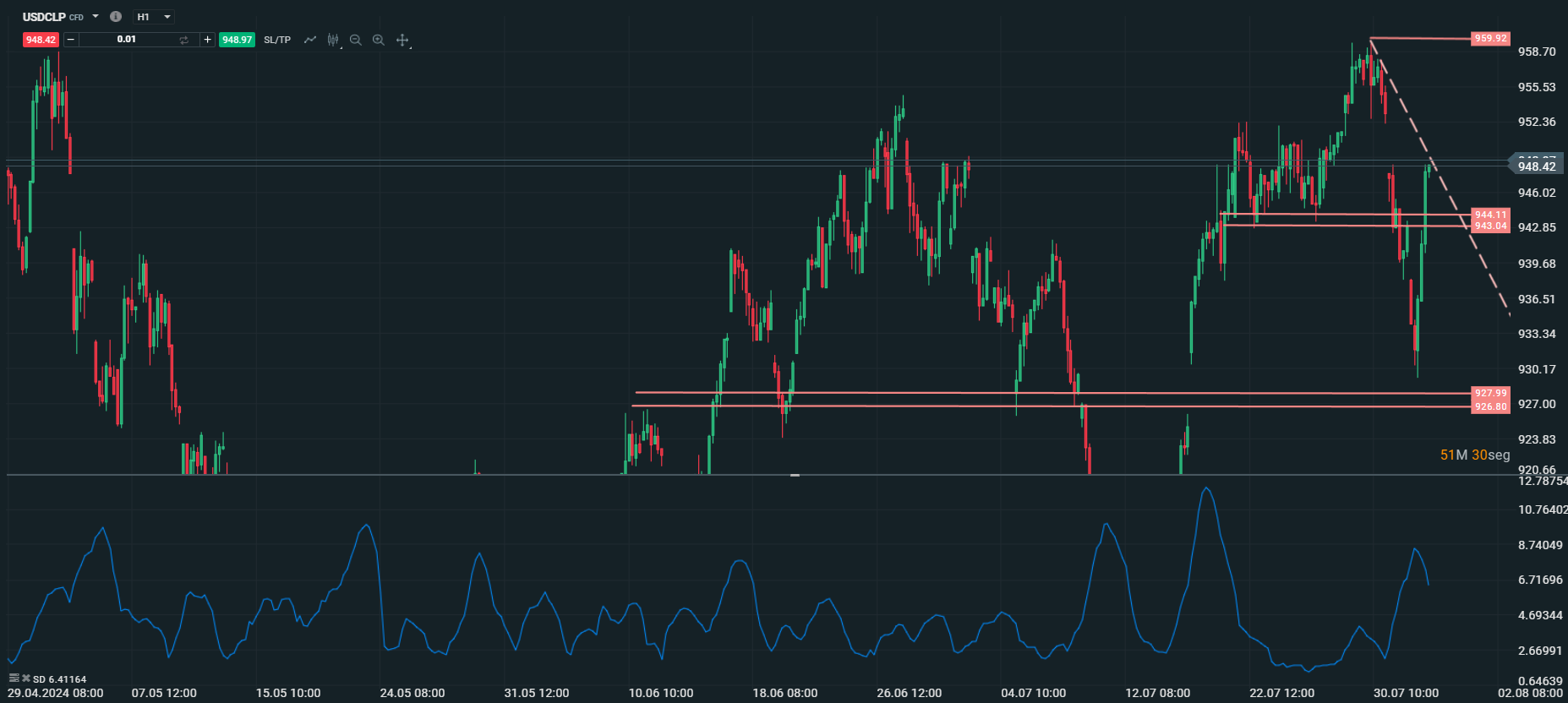Remove the SD indicator
Screen dimensions: 1568x703
tap(26, 678)
